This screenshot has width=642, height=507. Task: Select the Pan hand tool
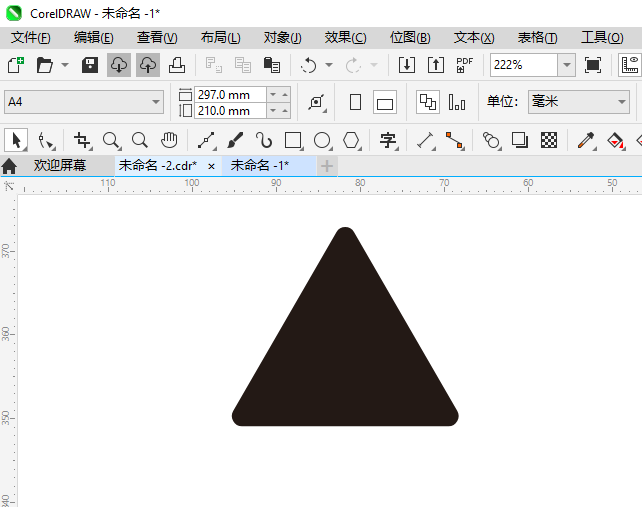[x=169, y=140]
